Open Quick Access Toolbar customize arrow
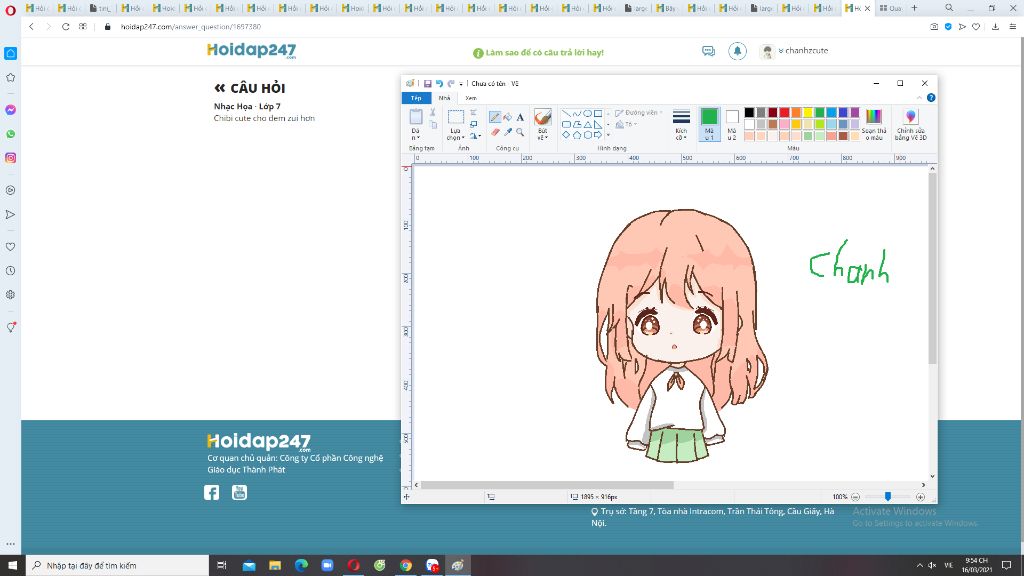This screenshot has height=576, width=1024. pos(461,84)
